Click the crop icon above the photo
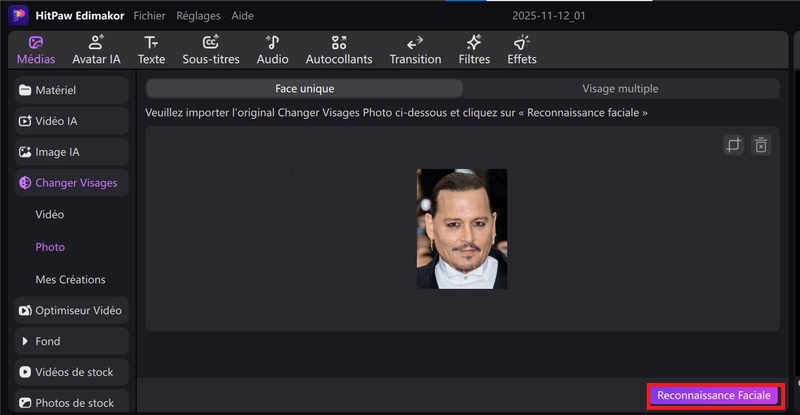Image resolution: width=800 pixels, height=415 pixels. point(733,145)
